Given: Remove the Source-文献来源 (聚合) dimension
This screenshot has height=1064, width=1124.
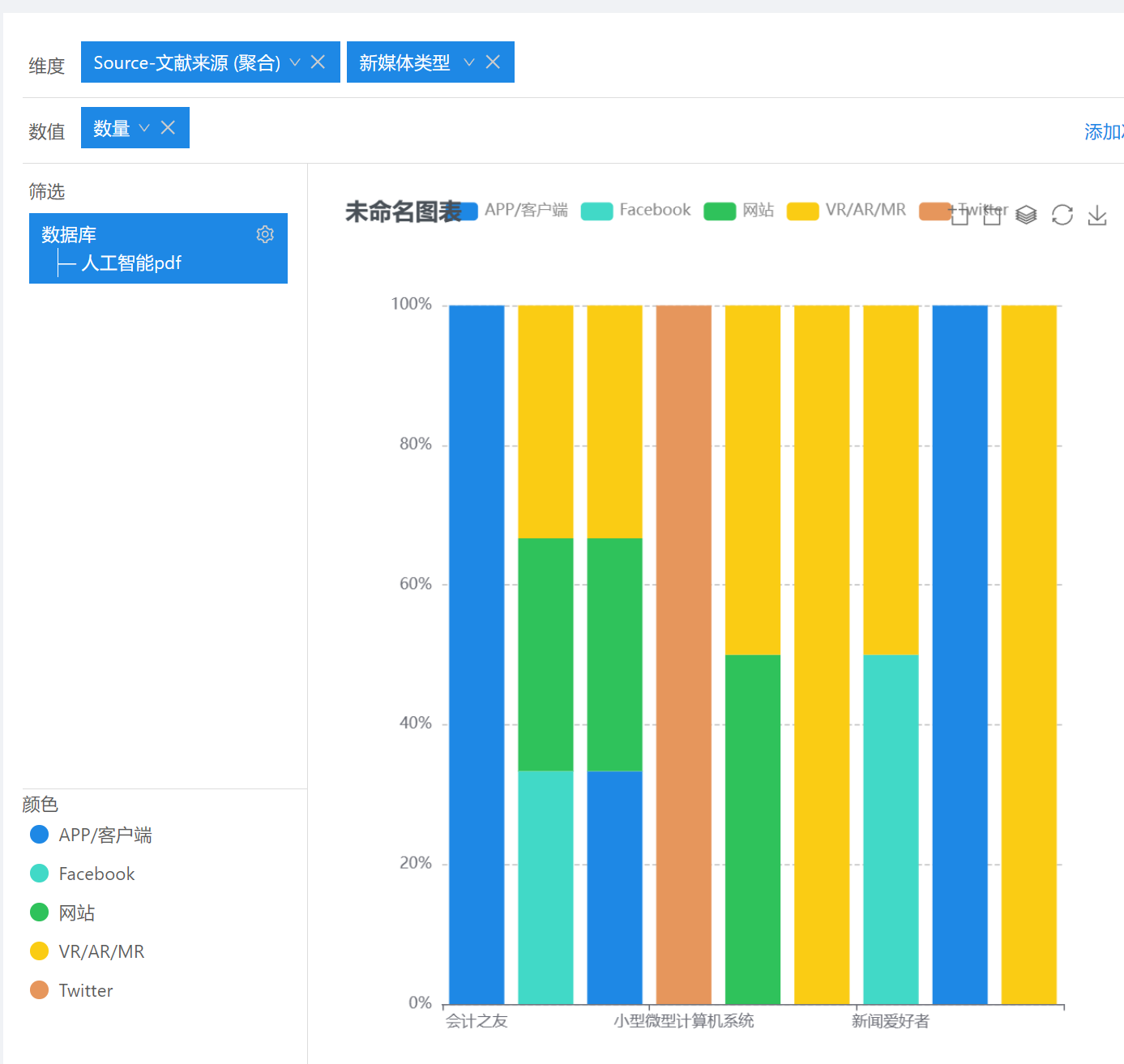Looking at the screenshot, I should click(318, 62).
